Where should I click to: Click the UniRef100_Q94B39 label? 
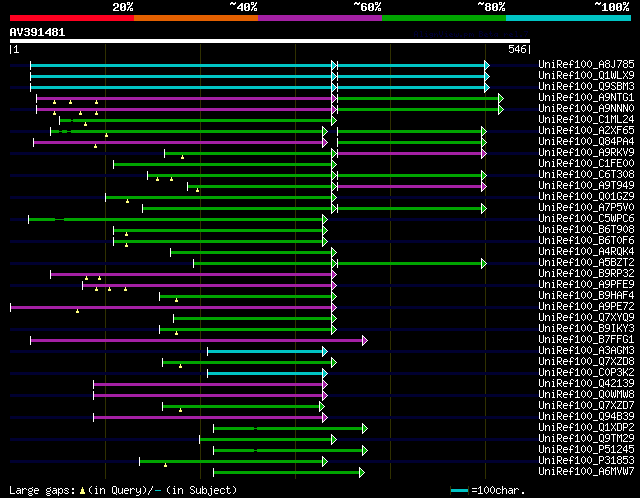(586, 417)
